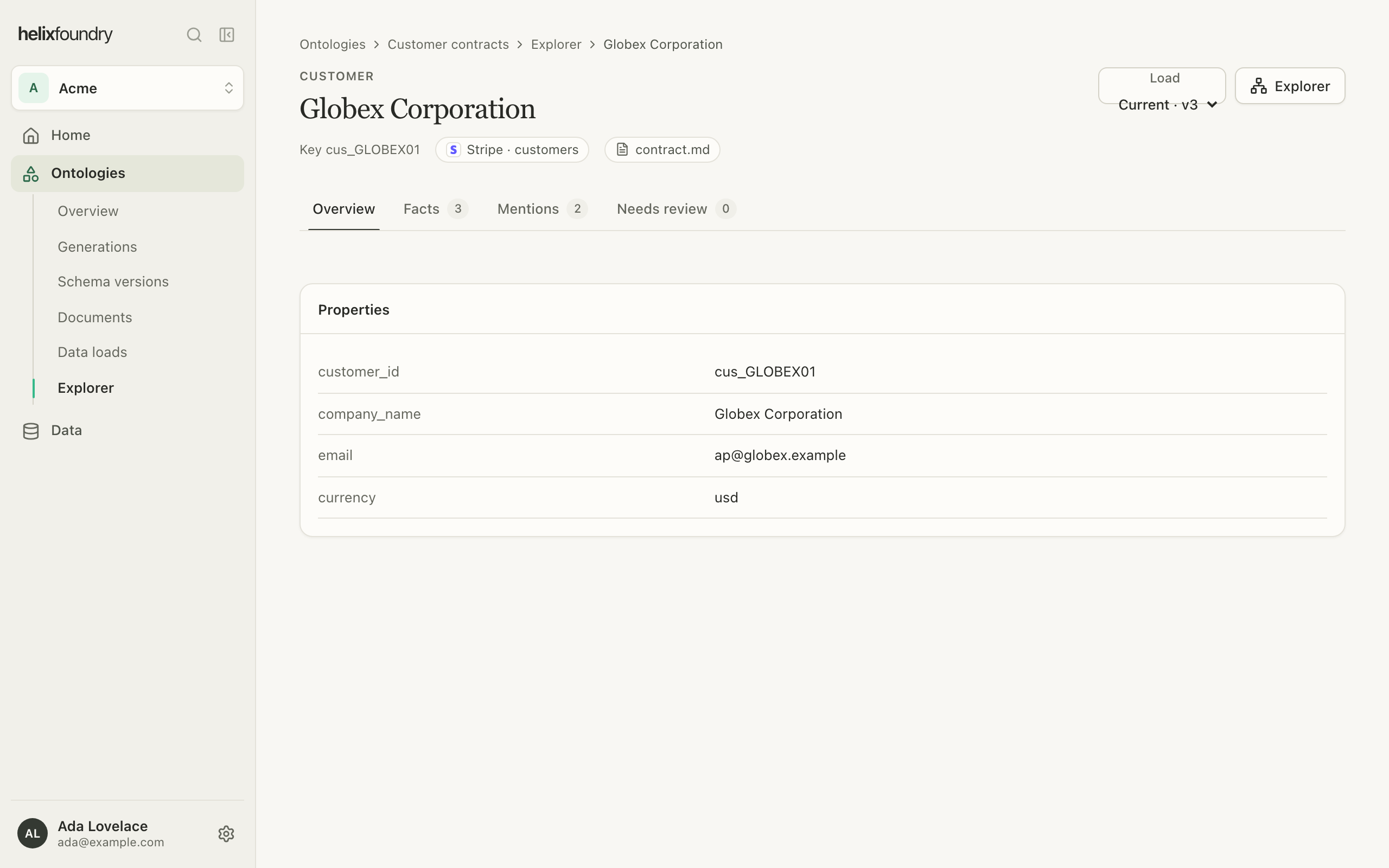Click the Globex Corporation page title
The height and width of the screenshot is (868, 1389).
417,109
